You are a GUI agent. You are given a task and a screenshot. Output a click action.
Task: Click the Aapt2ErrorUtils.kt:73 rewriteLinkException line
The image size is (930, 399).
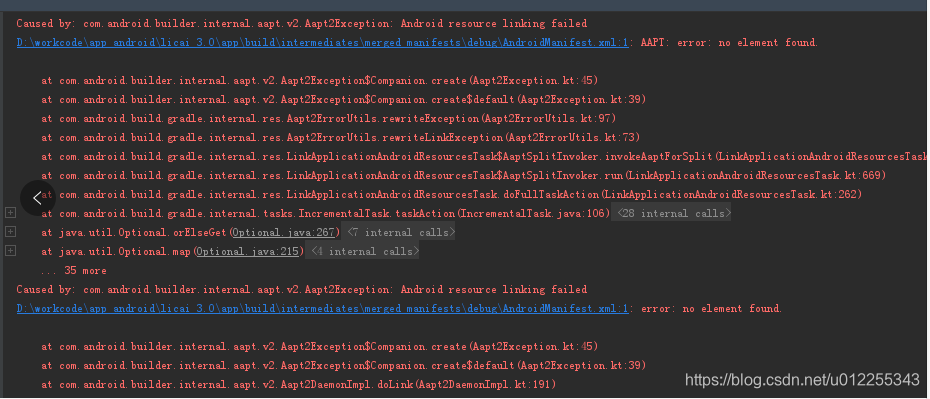pos(340,138)
